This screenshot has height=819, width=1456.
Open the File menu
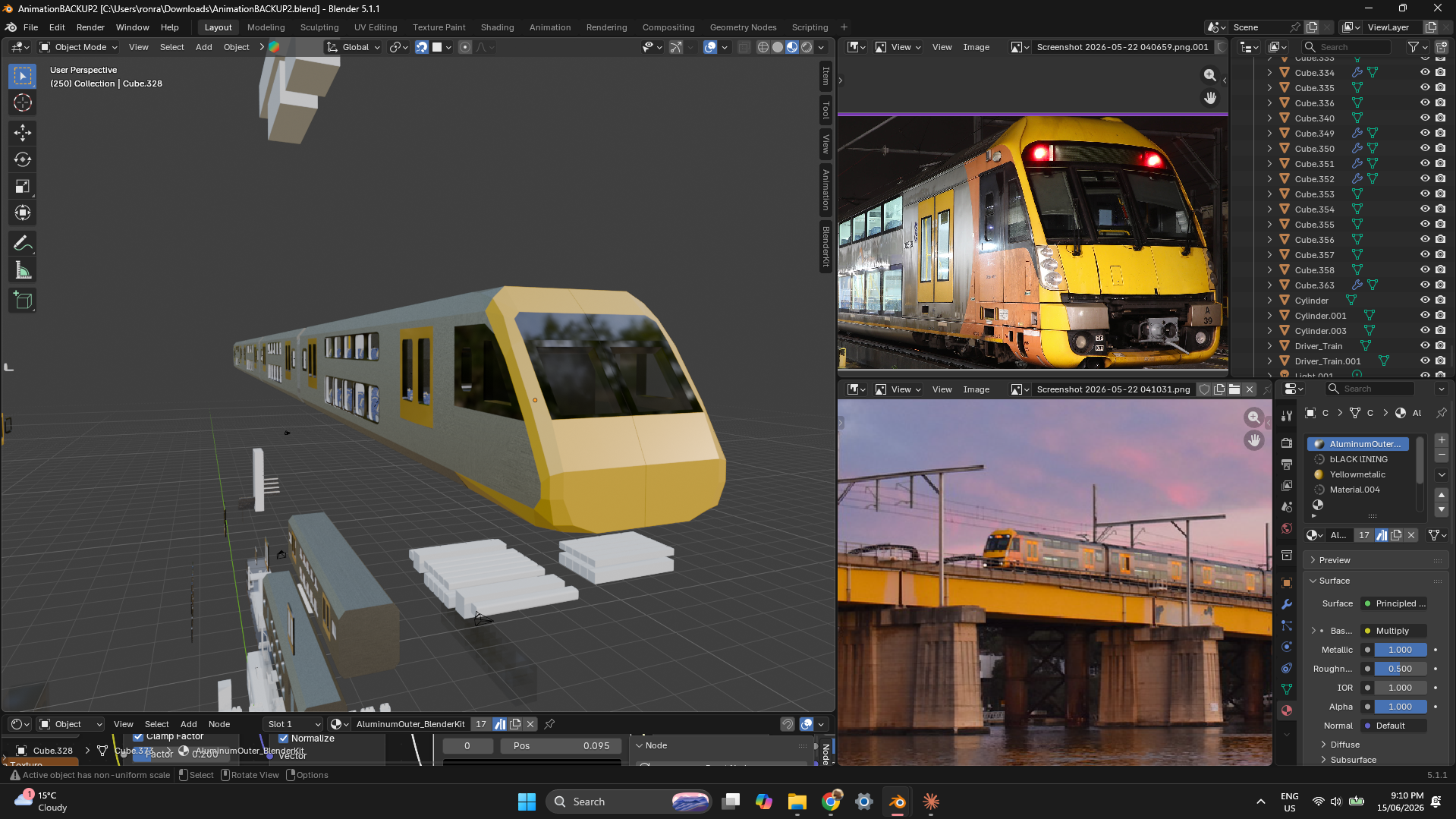pos(30,27)
